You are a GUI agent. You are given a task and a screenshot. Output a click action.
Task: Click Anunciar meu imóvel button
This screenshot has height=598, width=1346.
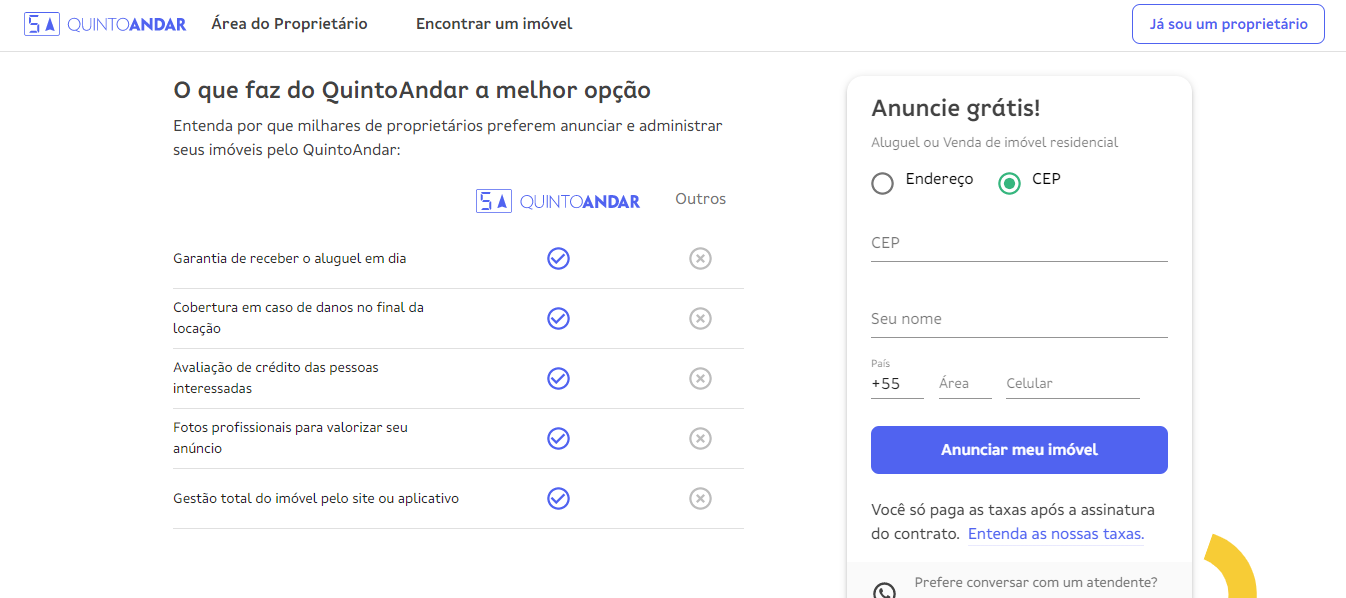point(1019,450)
